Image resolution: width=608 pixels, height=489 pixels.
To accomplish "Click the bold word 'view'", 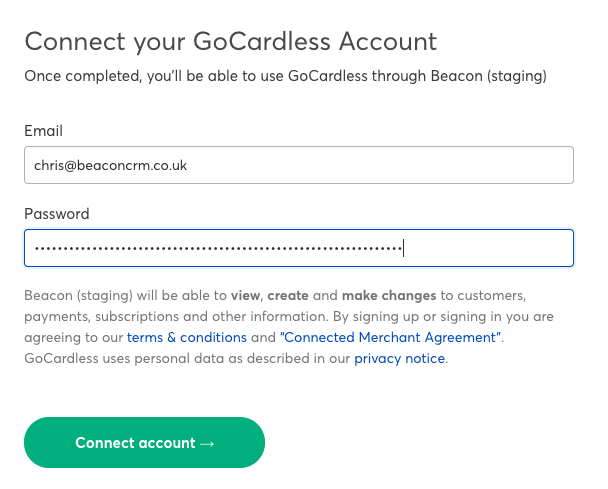I will [244, 296].
